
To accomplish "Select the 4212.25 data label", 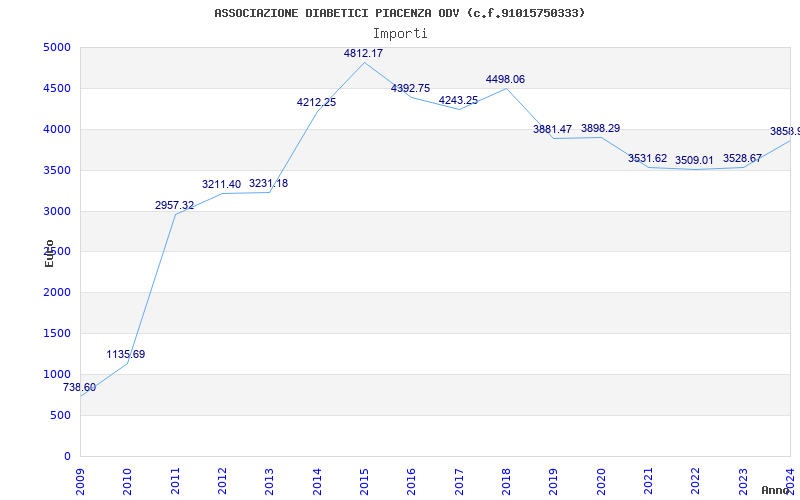I will pos(316,102).
